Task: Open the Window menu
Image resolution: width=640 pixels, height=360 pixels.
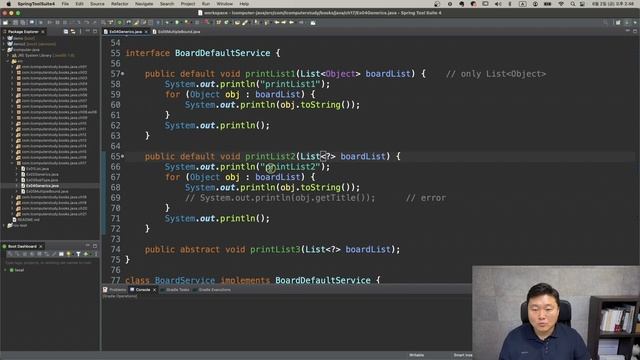Action: coord(224,4)
